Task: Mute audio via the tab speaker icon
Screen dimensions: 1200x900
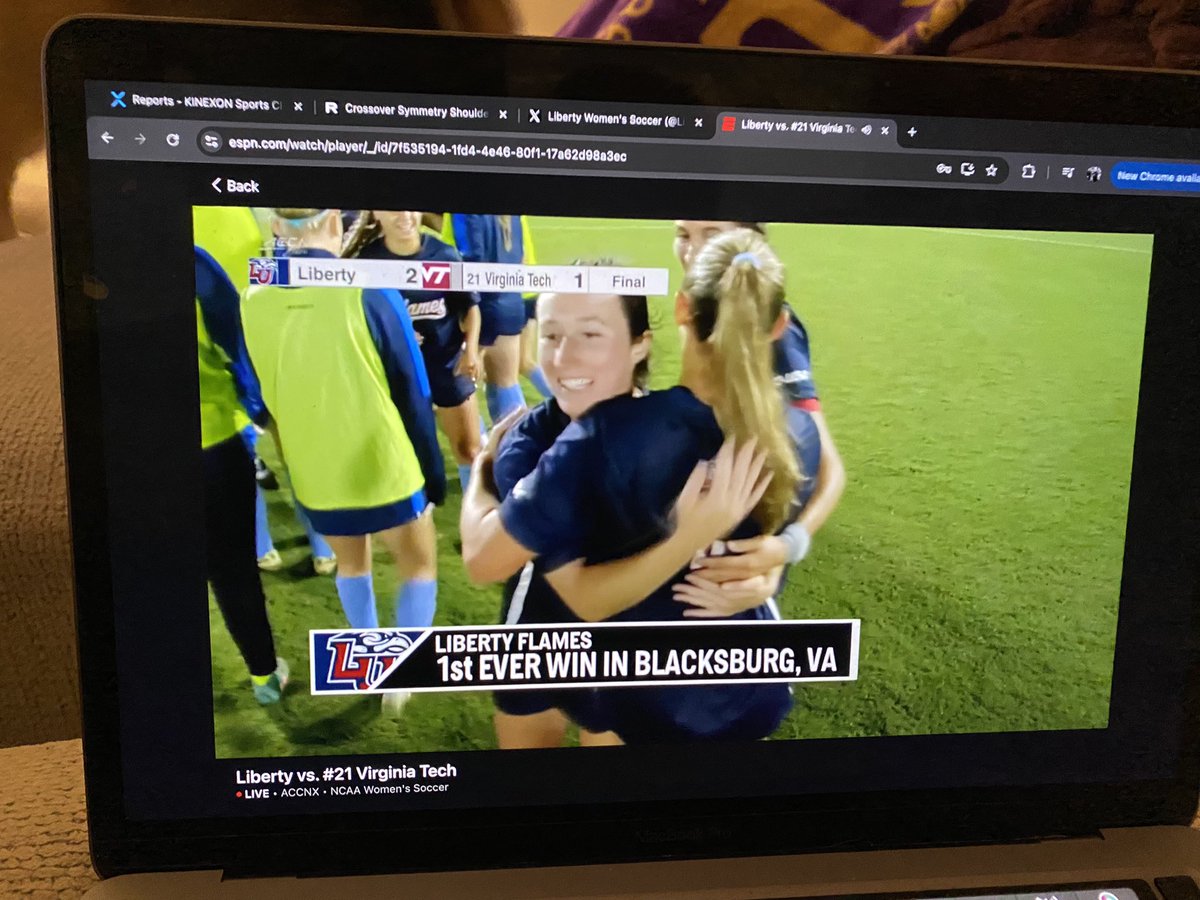Action: click(866, 129)
